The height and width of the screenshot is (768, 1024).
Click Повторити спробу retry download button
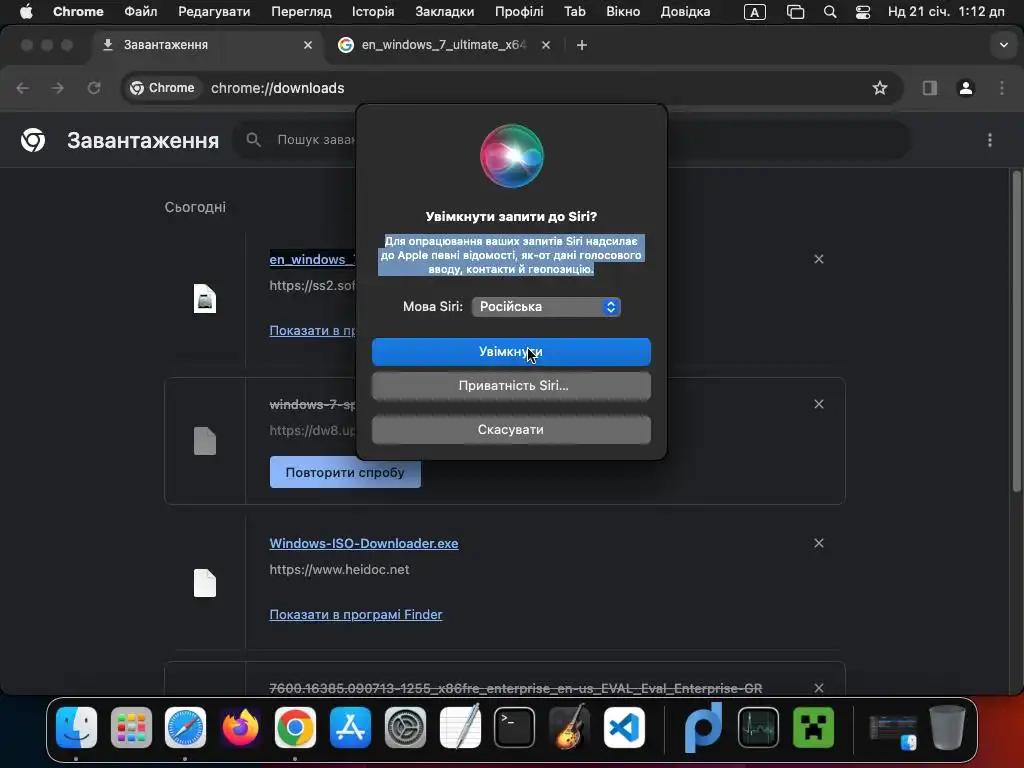[345, 472]
